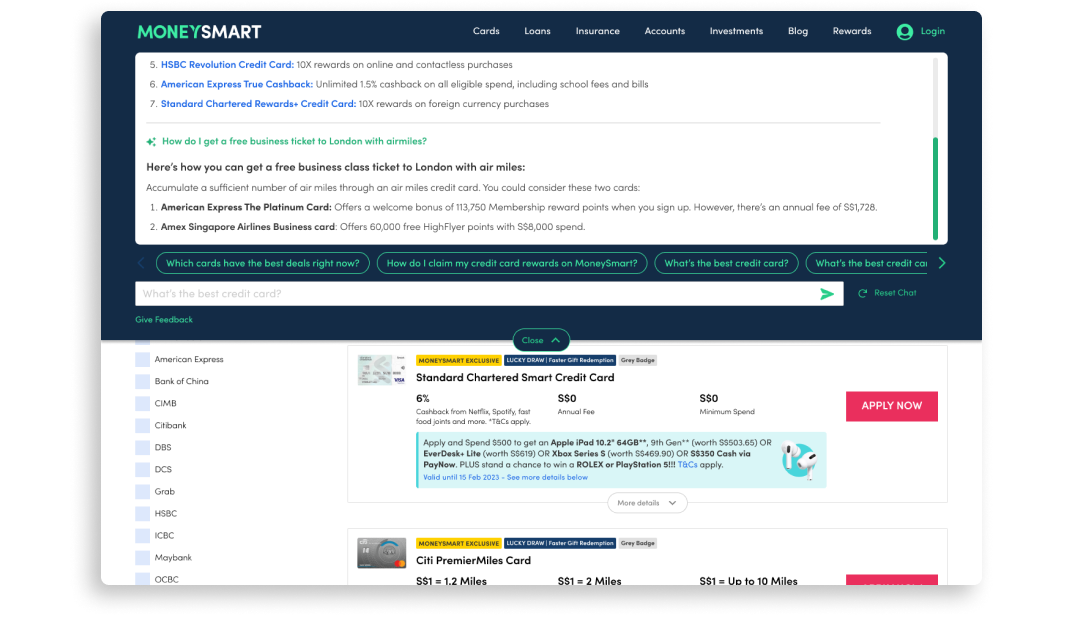Open the Insurance menu
The width and height of the screenshot is (1085, 628).
[x=597, y=31]
